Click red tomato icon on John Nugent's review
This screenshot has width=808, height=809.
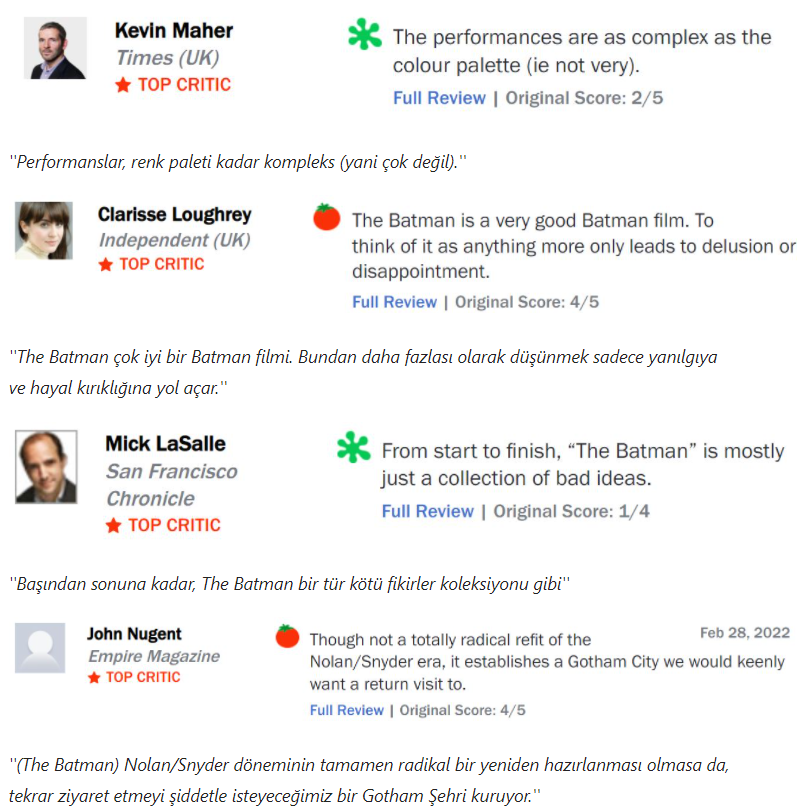click(287, 636)
